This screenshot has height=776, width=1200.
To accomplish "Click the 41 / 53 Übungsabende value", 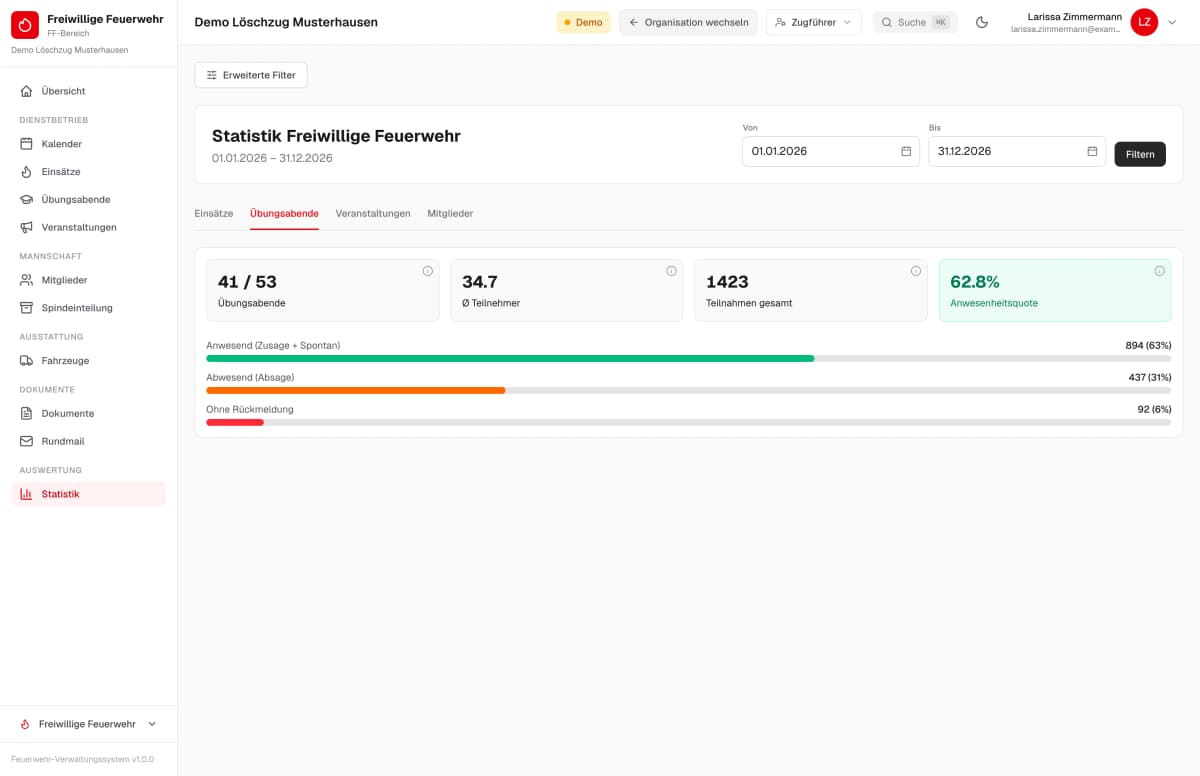I will [247, 282].
